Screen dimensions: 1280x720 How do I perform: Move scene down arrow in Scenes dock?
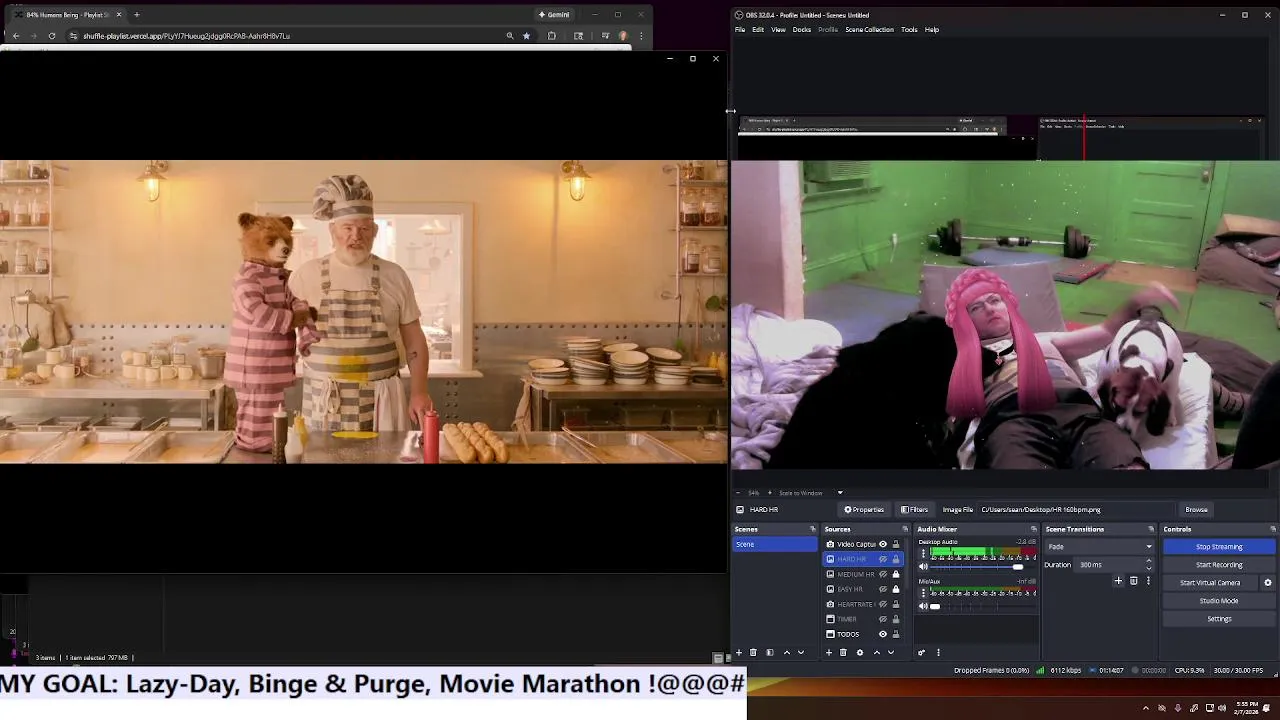800,652
